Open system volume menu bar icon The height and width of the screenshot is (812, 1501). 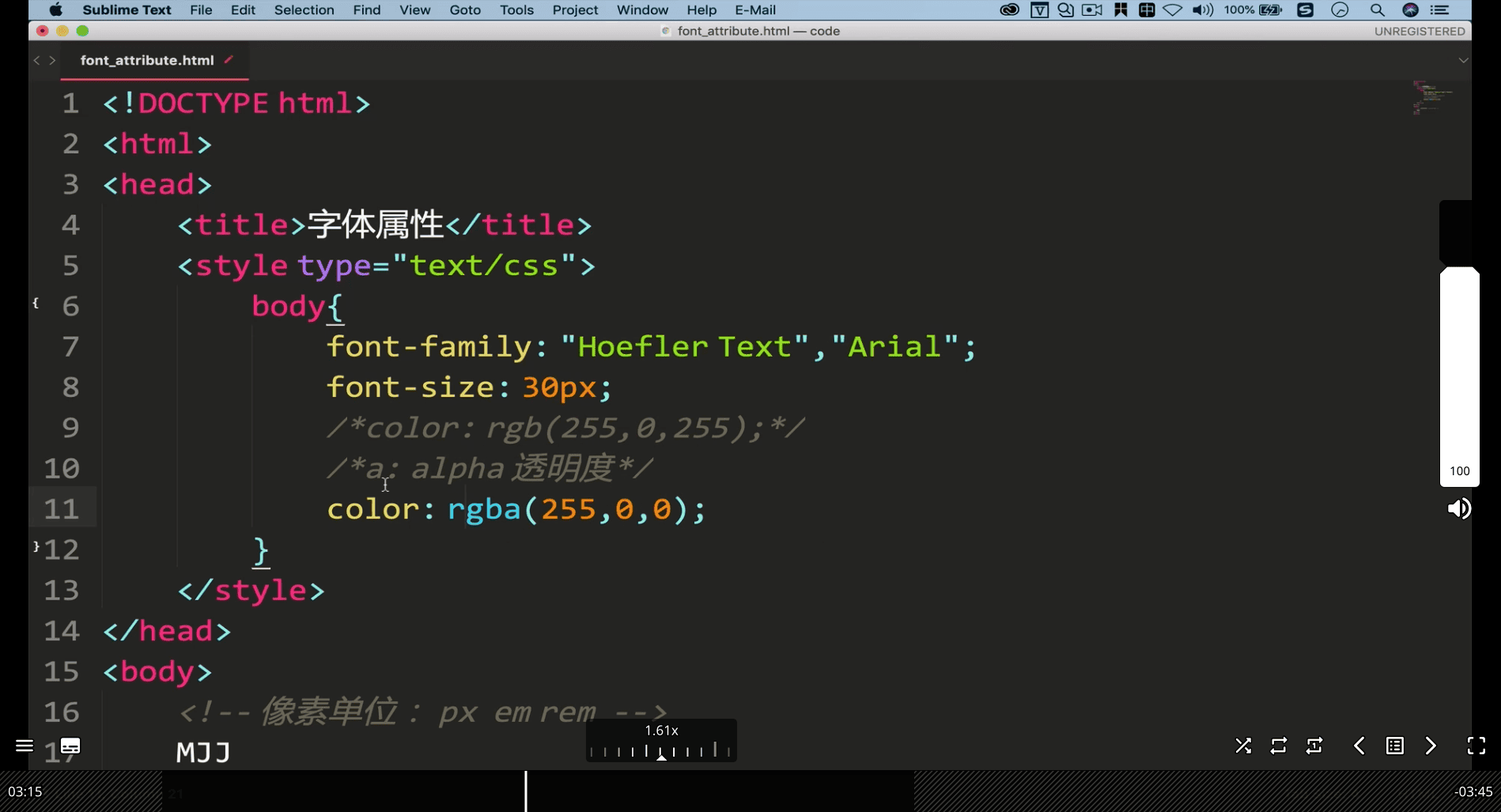(x=1203, y=10)
